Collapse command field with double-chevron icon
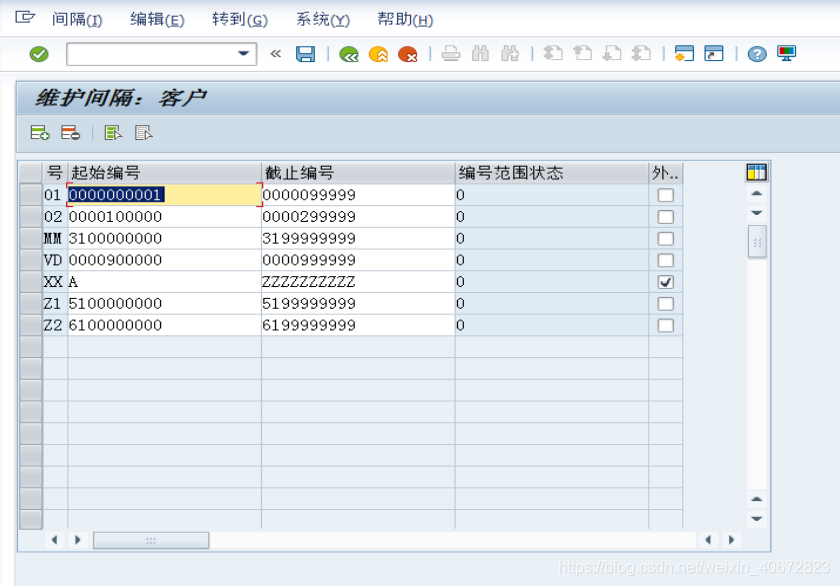This screenshot has width=840, height=586. [x=275, y=54]
